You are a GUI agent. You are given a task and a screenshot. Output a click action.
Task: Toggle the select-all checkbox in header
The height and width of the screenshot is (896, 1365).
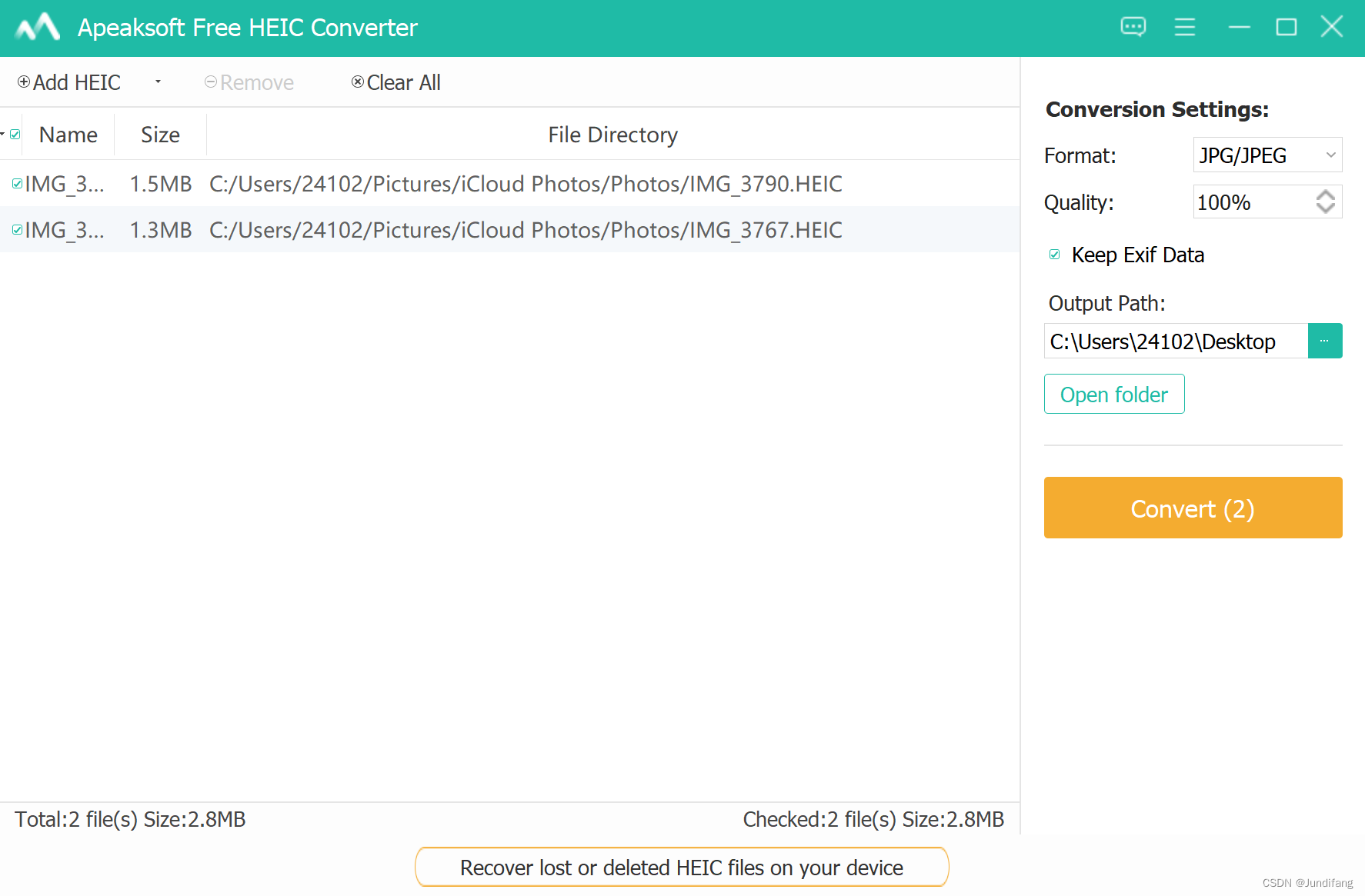(15, 135)
